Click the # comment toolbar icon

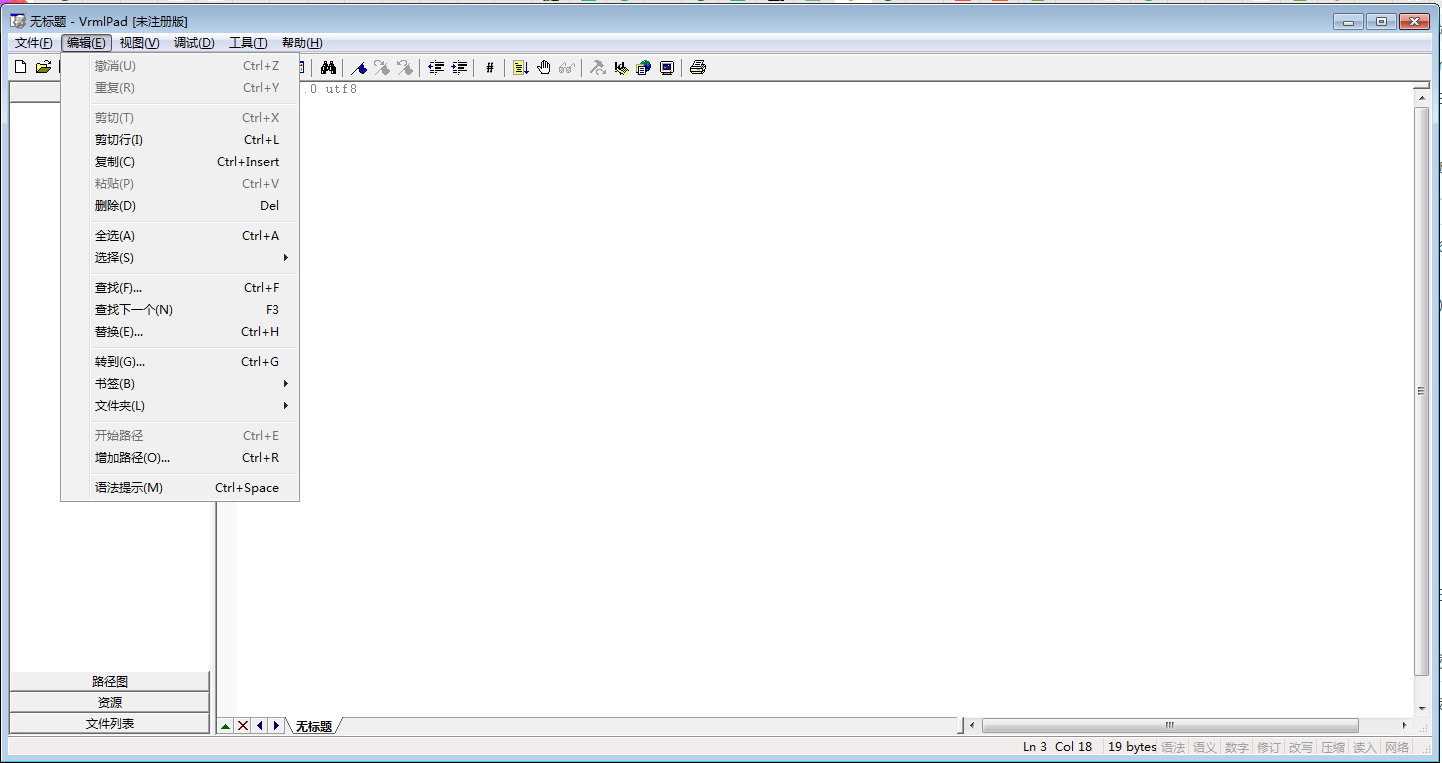(489, 67)
